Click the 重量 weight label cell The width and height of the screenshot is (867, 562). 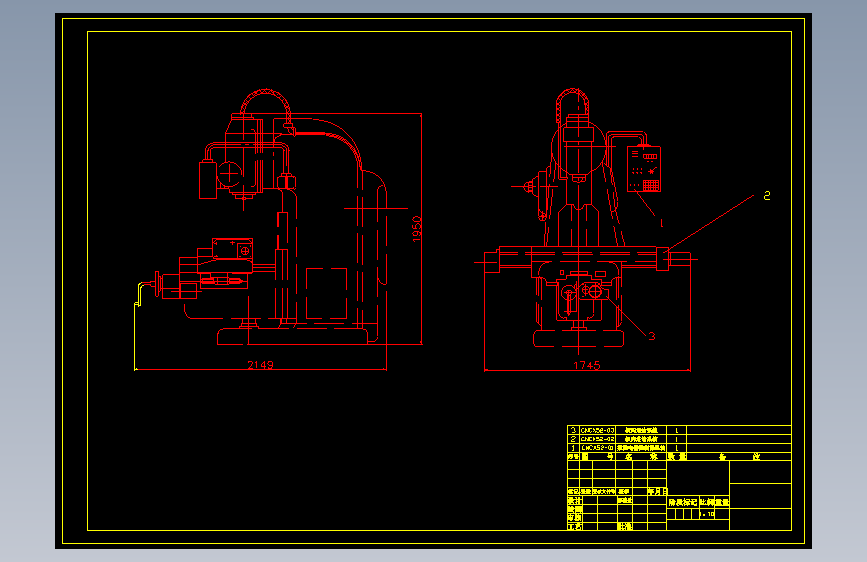[x=722, y=502]
